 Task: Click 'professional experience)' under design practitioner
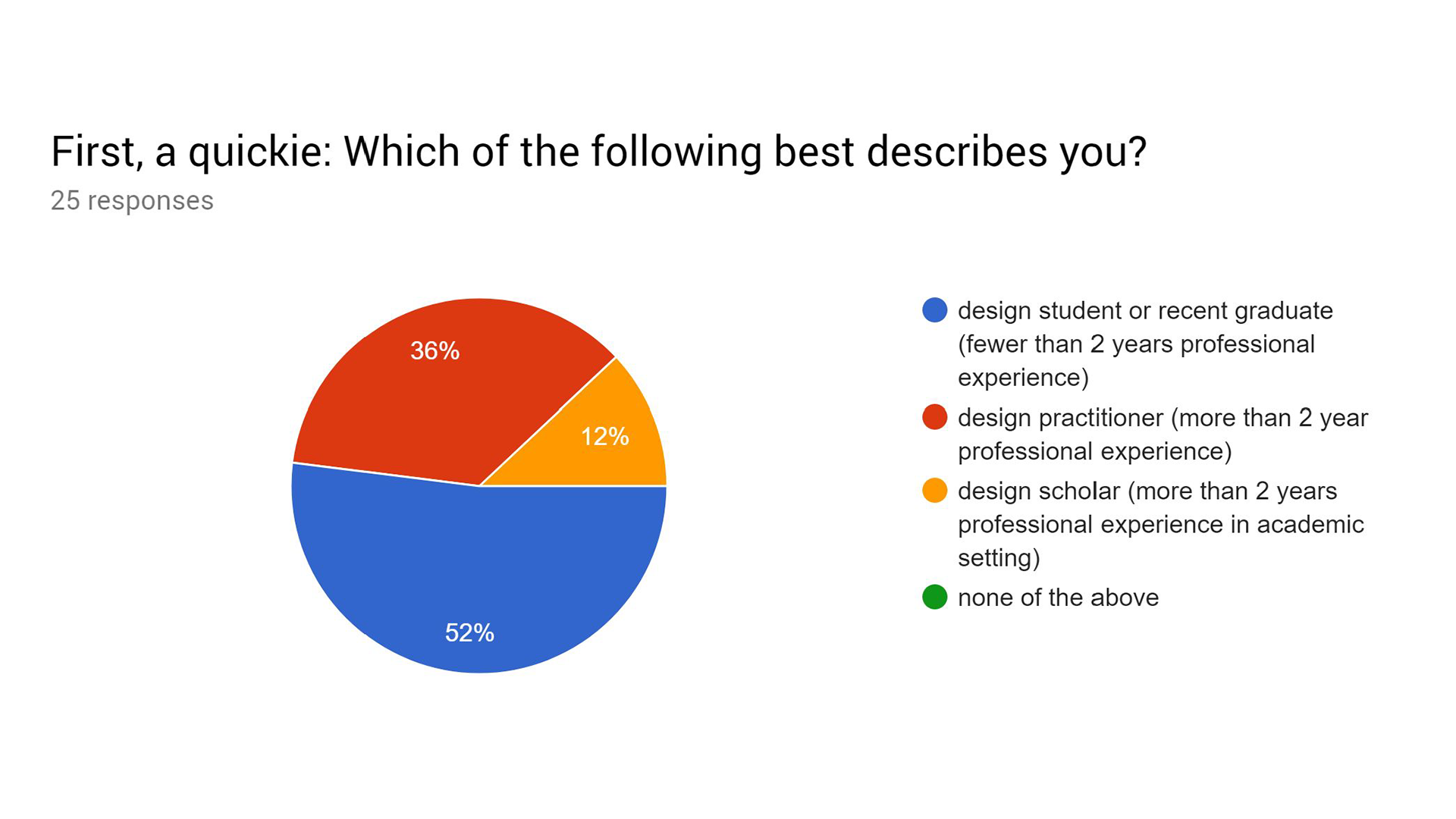pos(1094,451)
